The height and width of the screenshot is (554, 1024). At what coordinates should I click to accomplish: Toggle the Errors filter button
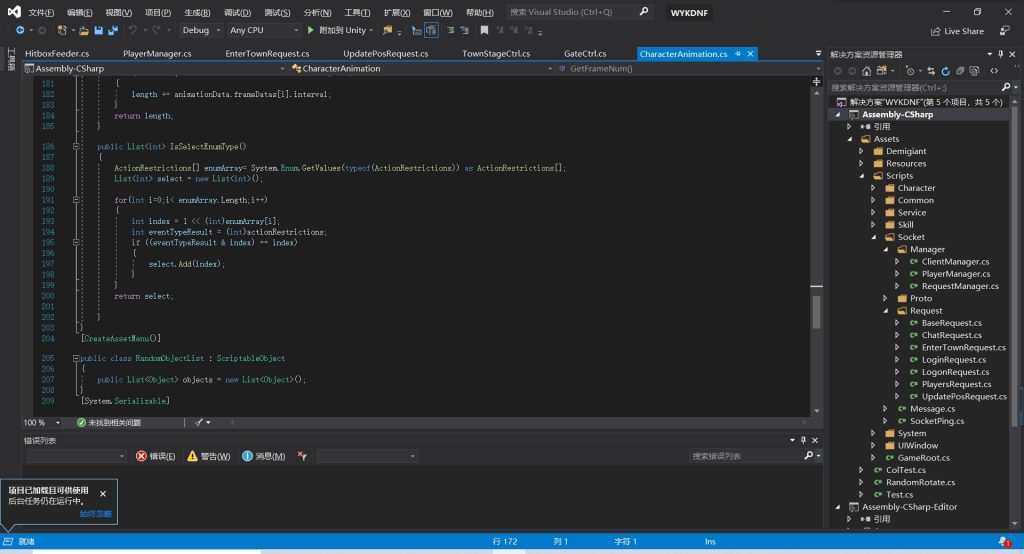point(155,456)
